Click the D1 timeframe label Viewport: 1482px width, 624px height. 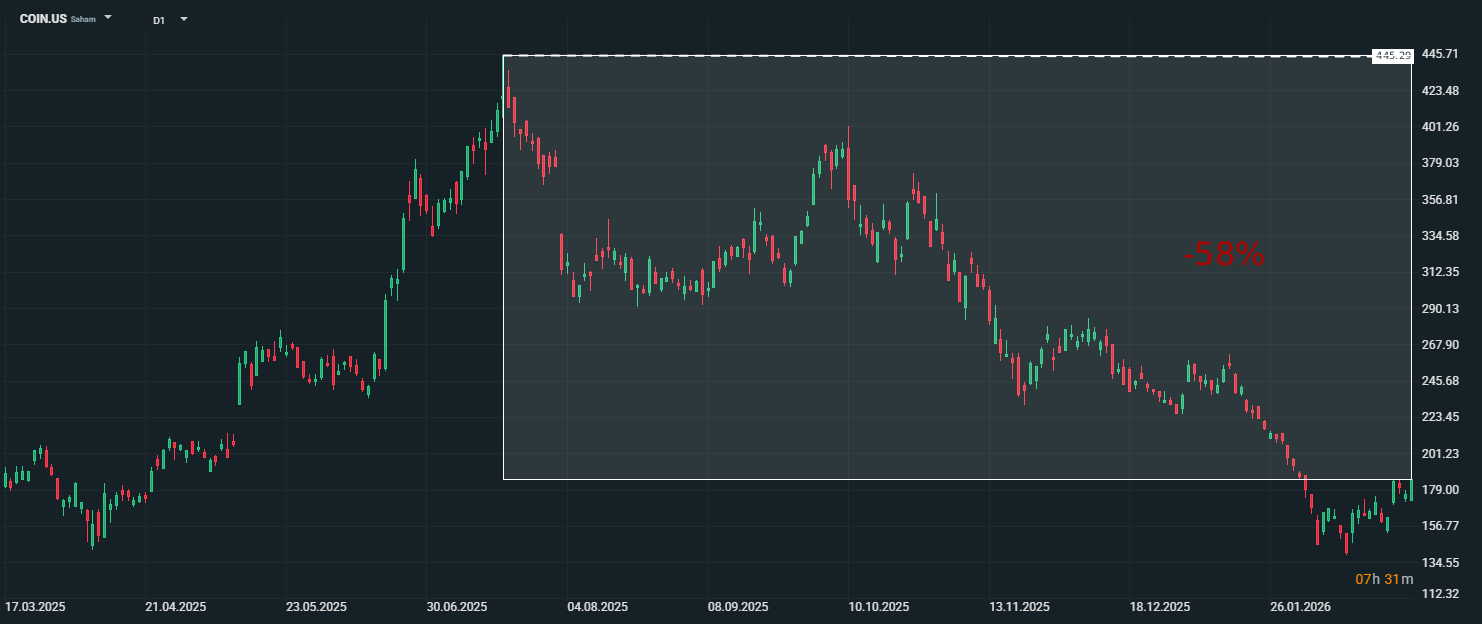point(159,20)
